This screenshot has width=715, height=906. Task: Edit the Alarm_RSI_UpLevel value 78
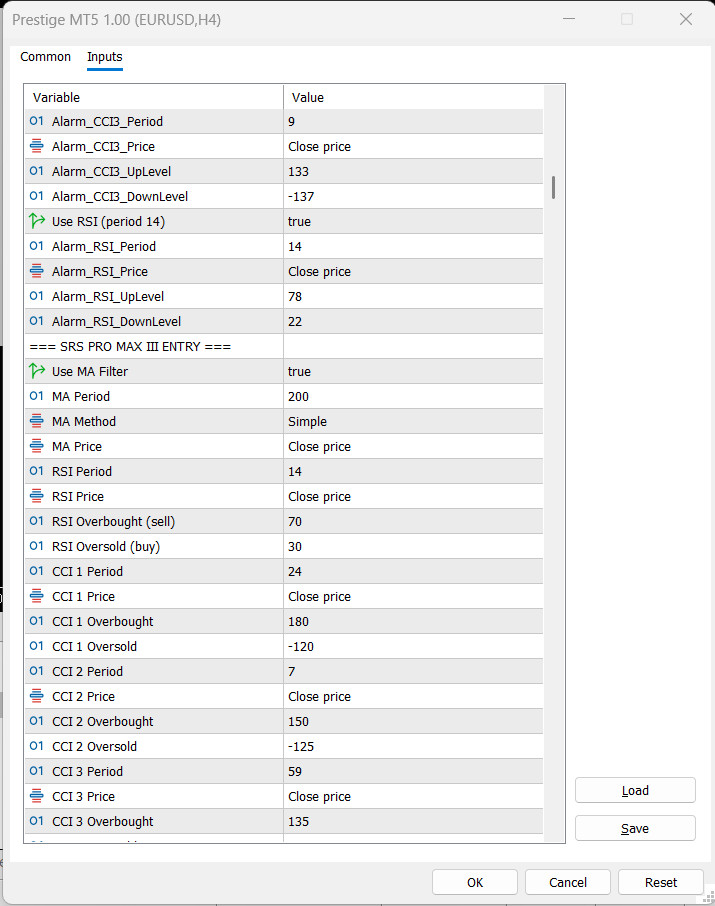click(413, 296)
